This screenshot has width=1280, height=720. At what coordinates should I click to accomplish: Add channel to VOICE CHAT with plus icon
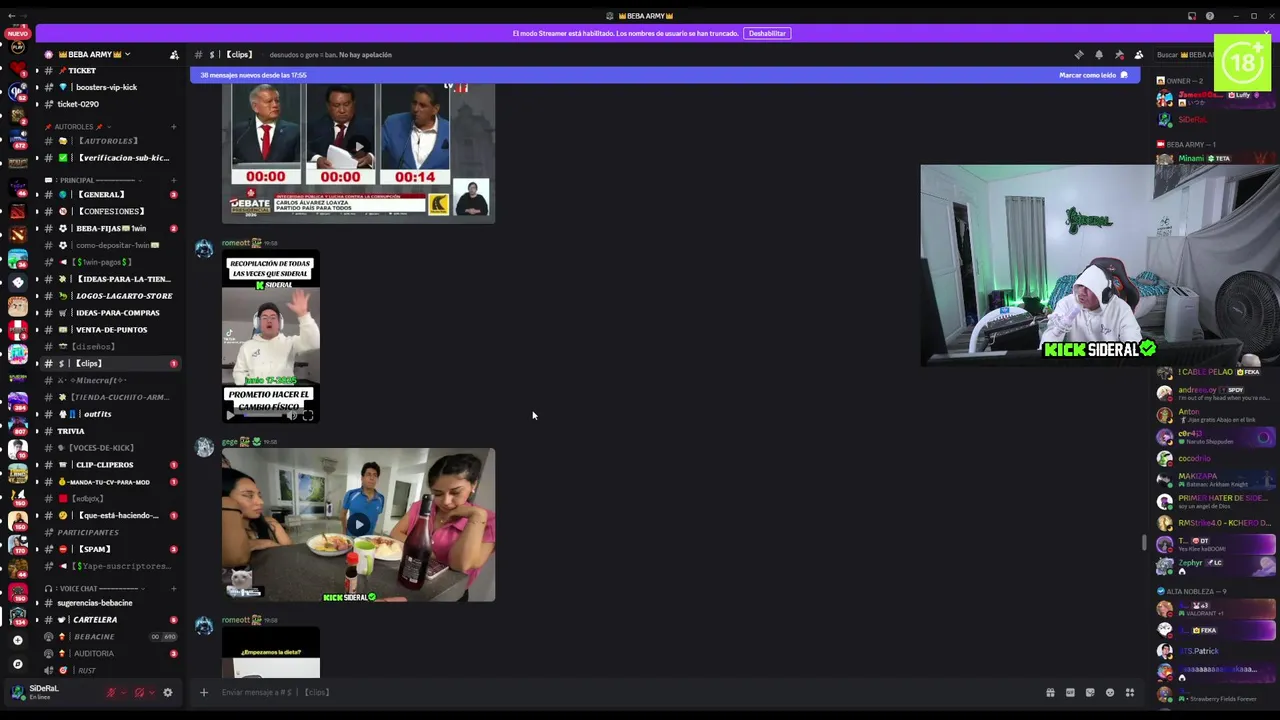[x=173, y=589]
